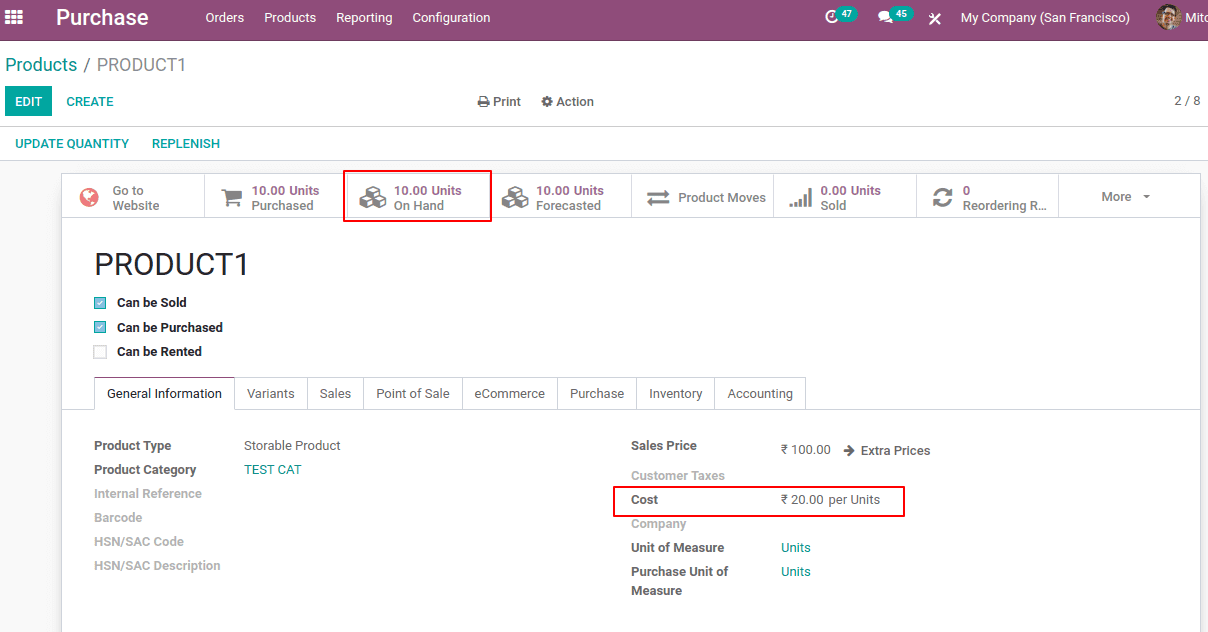Toggle the Can be Purchased checkbox

click(x=100, y=328)
